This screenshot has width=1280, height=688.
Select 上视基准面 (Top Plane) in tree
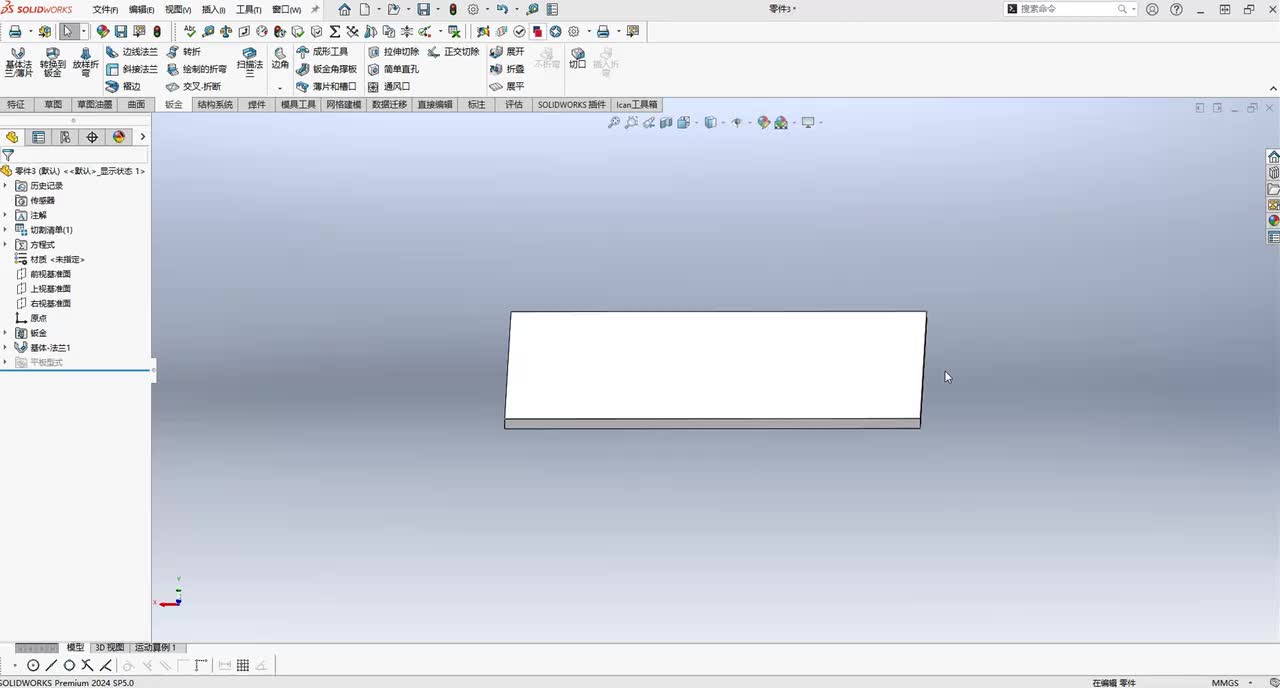(43, 289)
